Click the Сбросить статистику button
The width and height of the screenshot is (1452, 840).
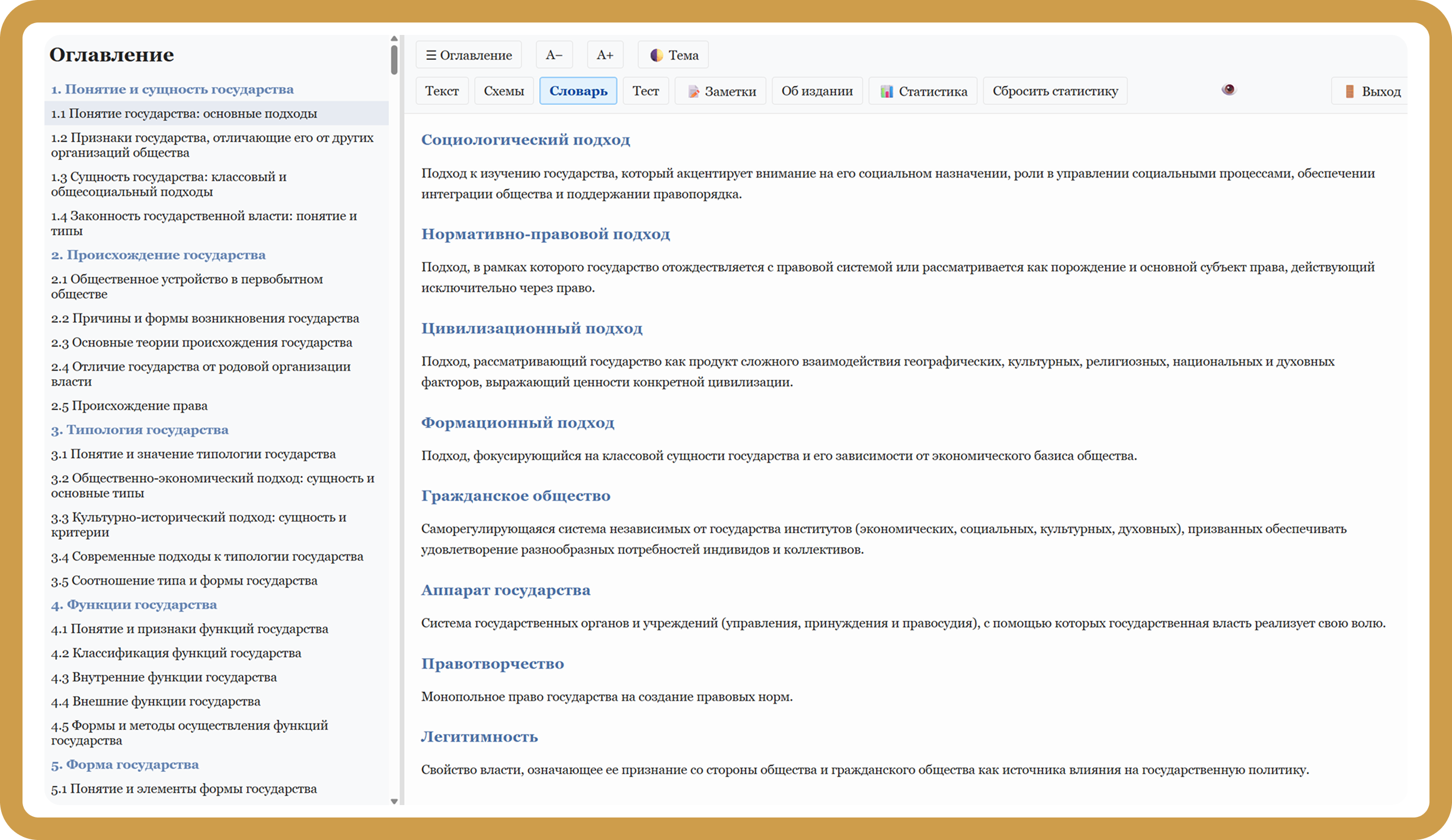click(1055, 91)
